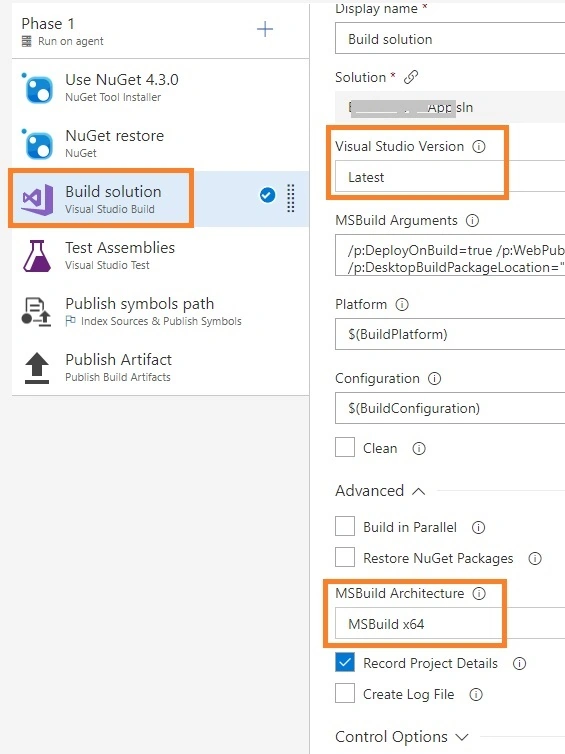Click the Display name input field
Screen dimensions: 565x754
coord(450,39)
